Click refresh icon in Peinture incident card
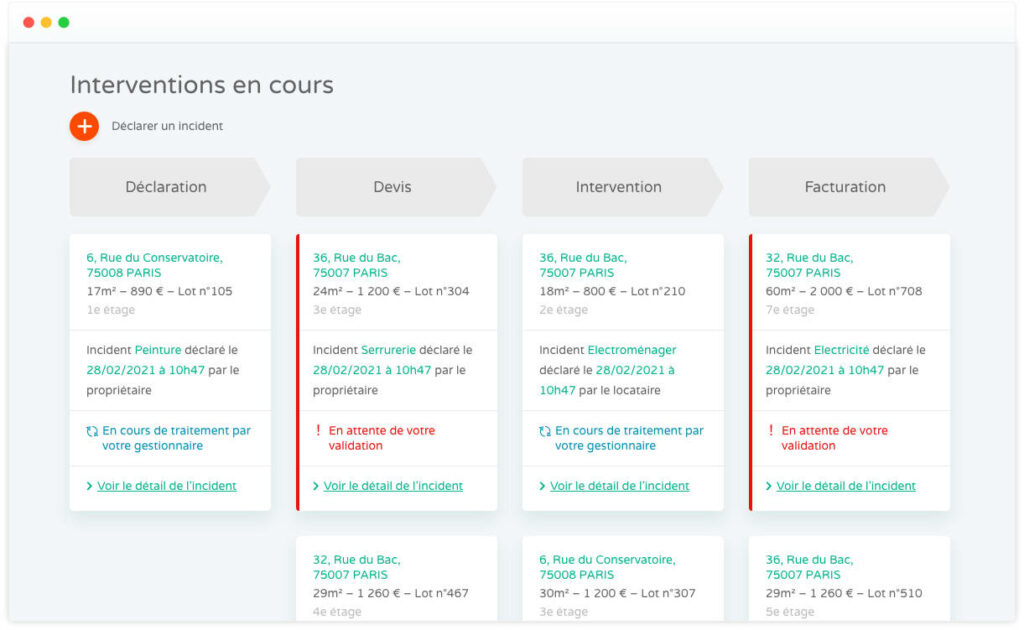1024x630 pixels. tap(92, 431)
